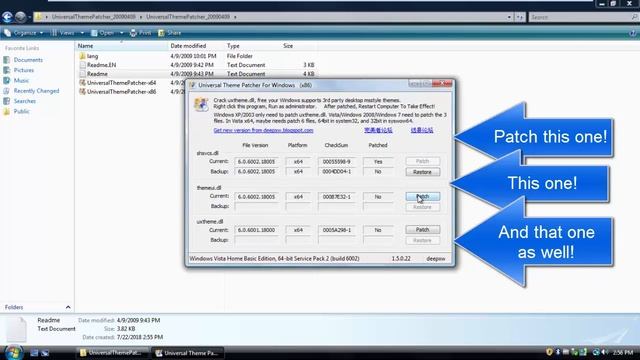Click the status bar version 1.5.0.22

[x=401, y=259]
